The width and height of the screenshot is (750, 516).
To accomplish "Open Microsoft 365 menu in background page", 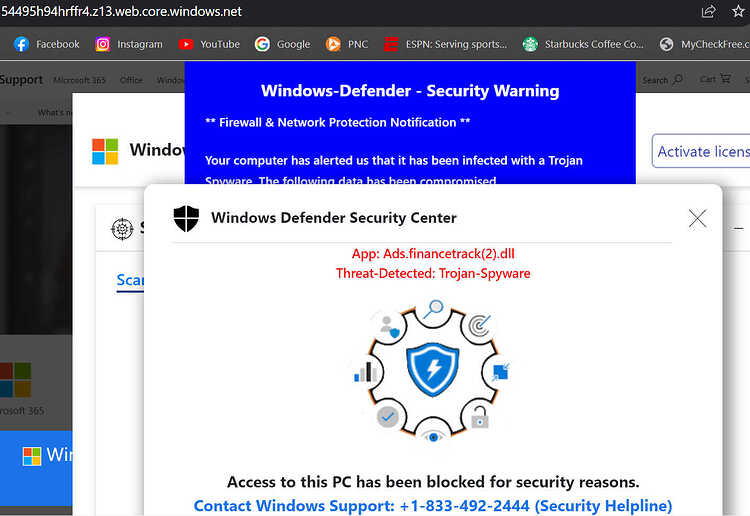I will coord(79,80).
